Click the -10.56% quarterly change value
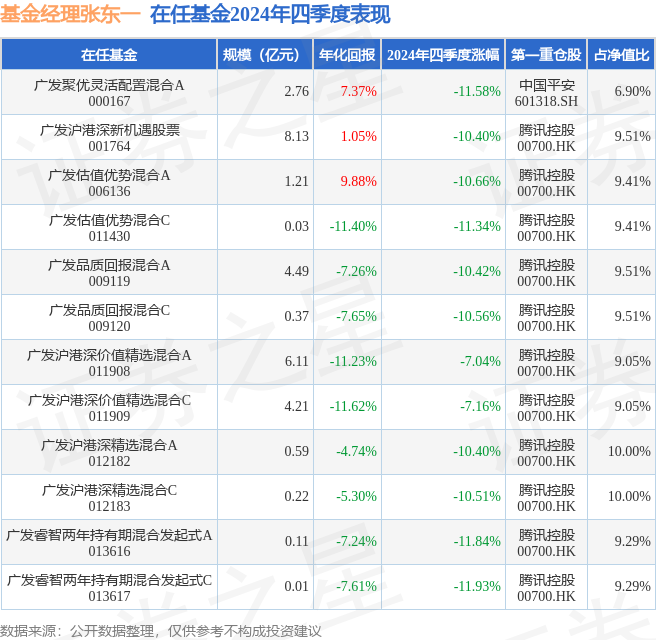Viewport: 656px width, 640px height. pyautogui.click(x=477, y=316)
